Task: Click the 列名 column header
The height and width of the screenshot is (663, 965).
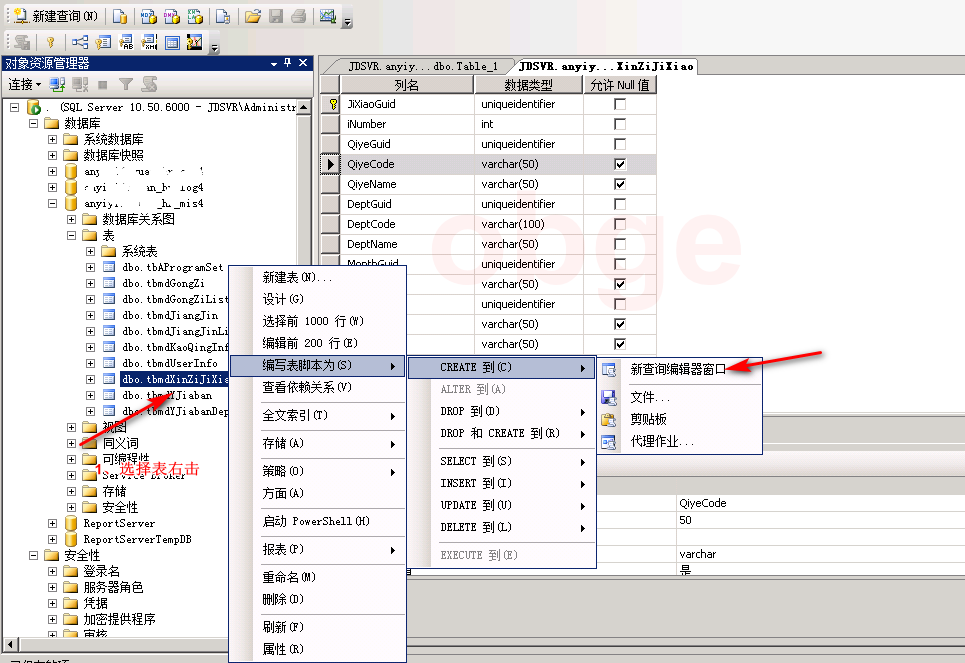Action: (x=406, y=85)
